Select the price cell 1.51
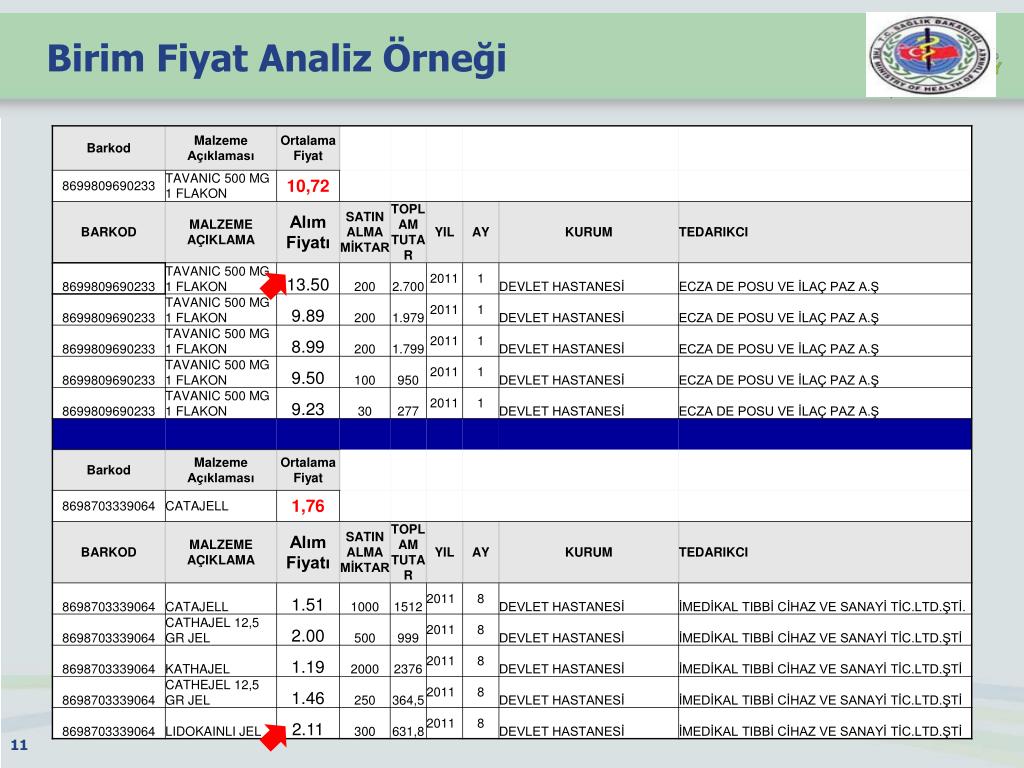The image size is (1024, 768). (x=308, y=605)
